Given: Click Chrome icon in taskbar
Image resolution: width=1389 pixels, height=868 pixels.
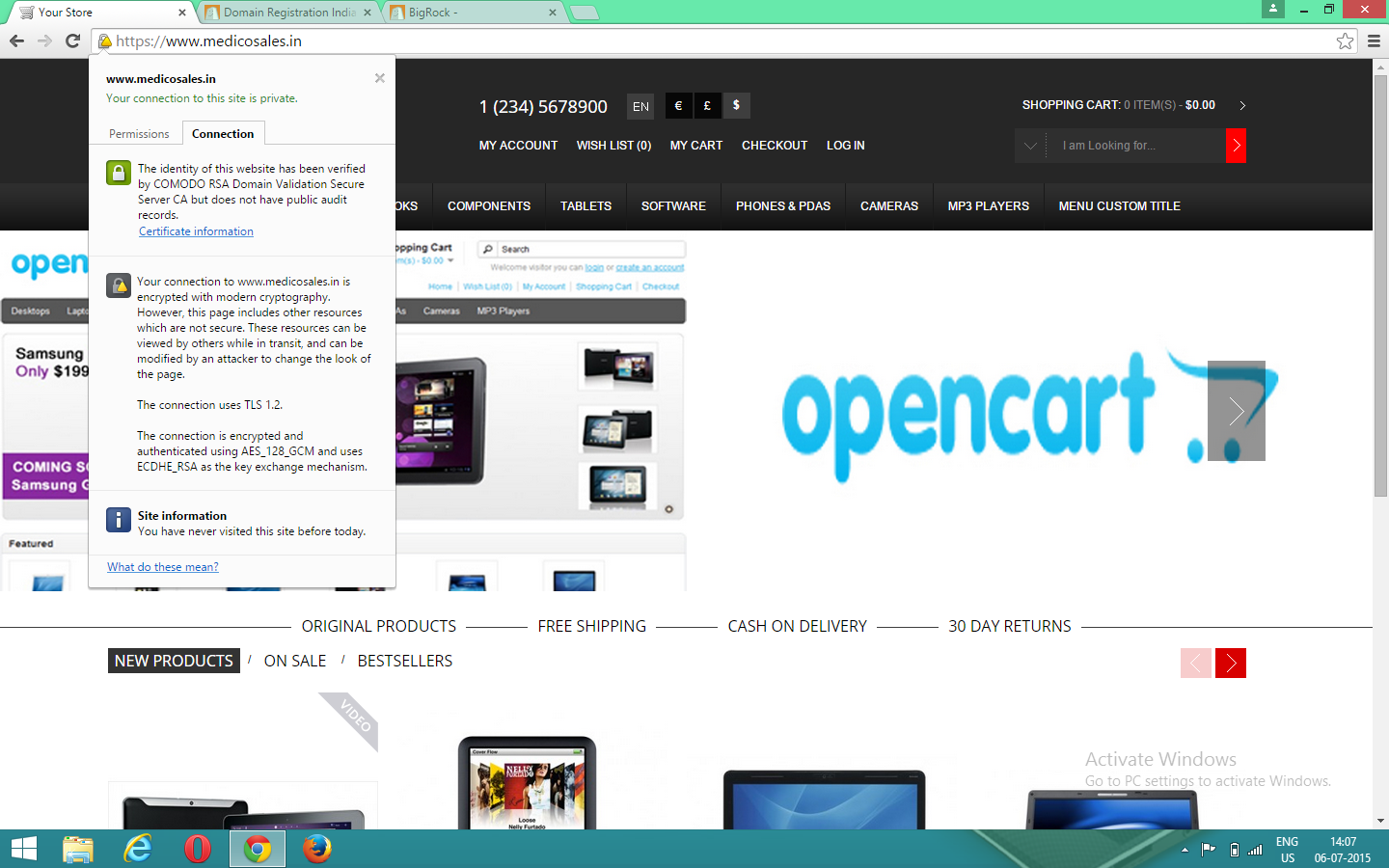Looking at the screenshot, I should pyautogui.click(x=258, y=849).
